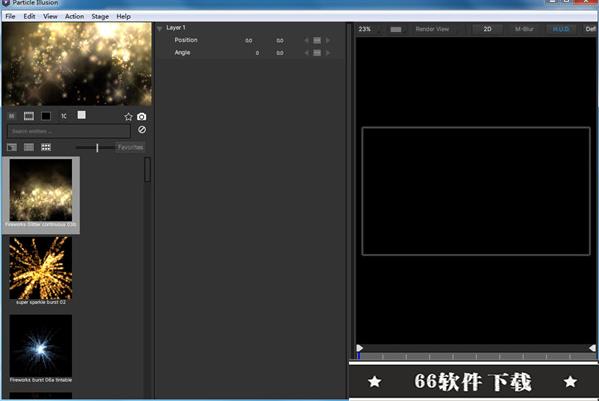Image resolution: width=599 pixels, height=401 pixels.
Task: Mark emitter as favorite with star icon
Action: pyautogui.click(x=128, y=116)
